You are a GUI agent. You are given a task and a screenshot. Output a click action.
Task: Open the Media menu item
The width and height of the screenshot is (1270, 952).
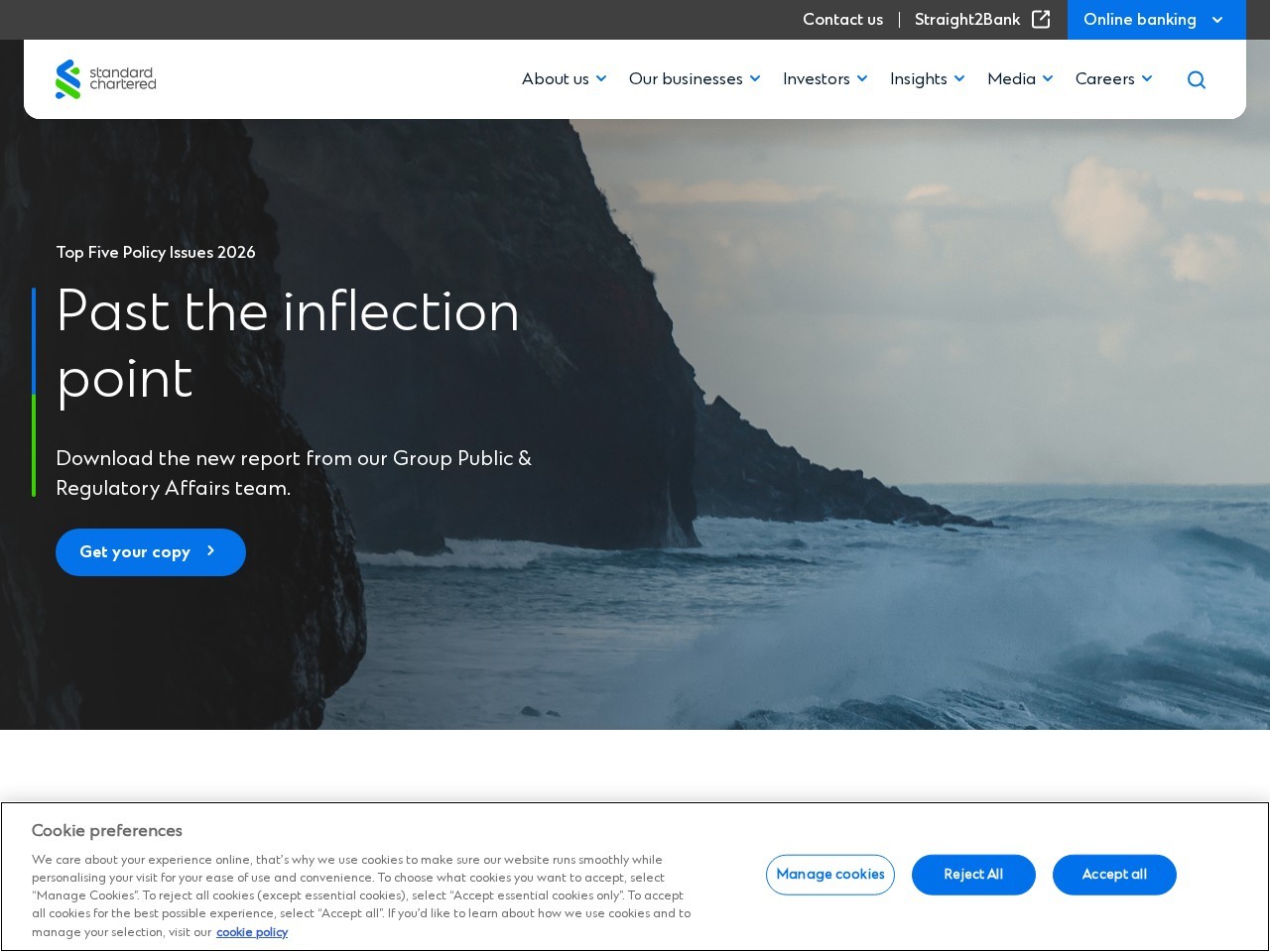pyautogui.click(x=1011, y=78)
